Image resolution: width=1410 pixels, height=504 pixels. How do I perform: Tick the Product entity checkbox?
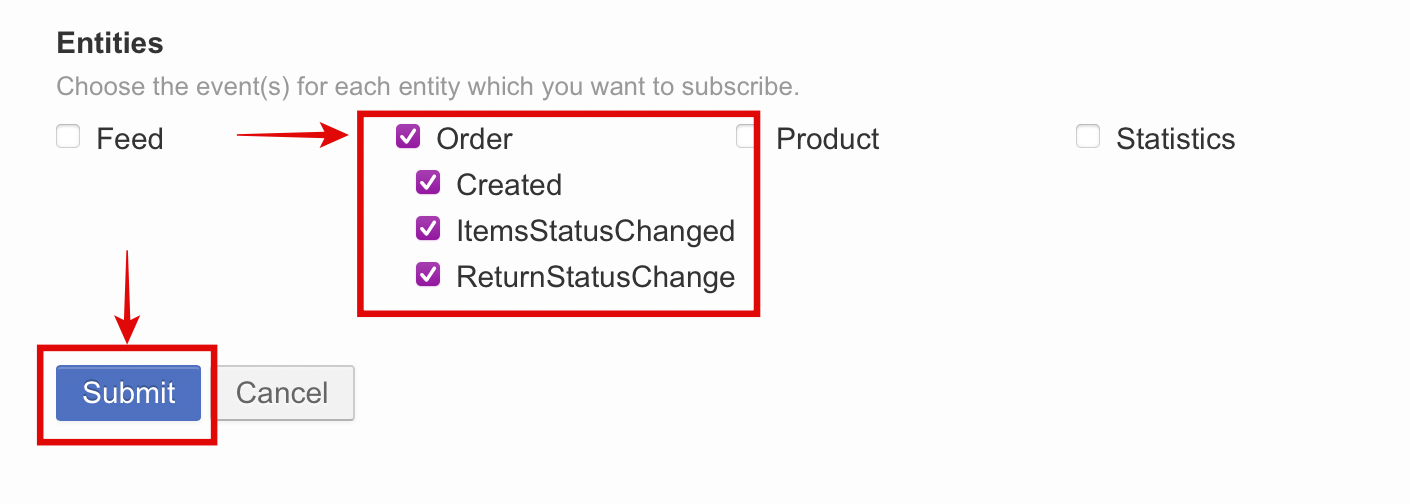[747, 137]
